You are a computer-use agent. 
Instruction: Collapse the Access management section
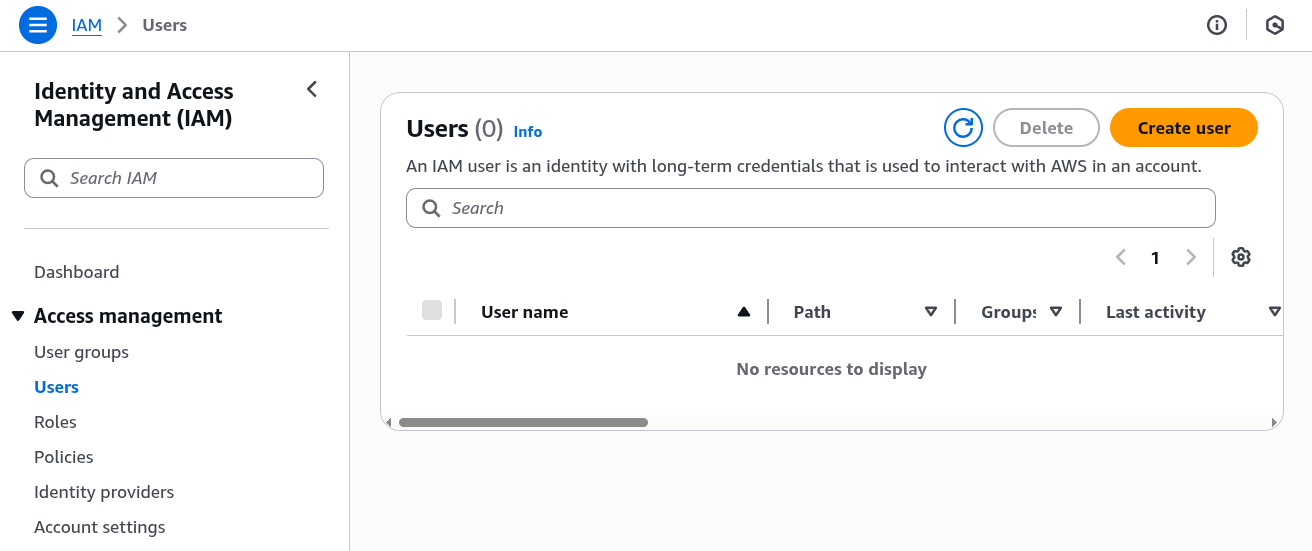pyautogui.click(x=17, y=316)
